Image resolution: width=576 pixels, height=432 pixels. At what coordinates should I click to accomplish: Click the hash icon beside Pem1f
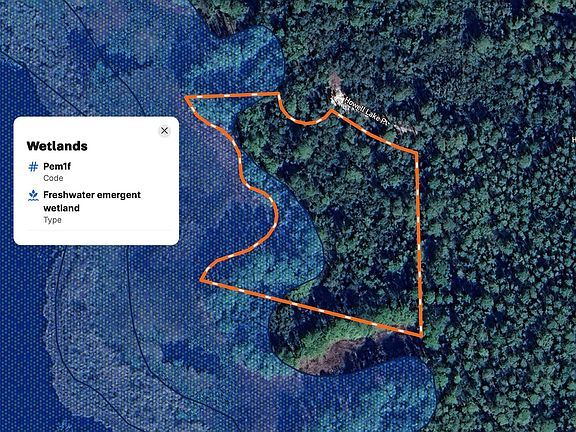33,167
